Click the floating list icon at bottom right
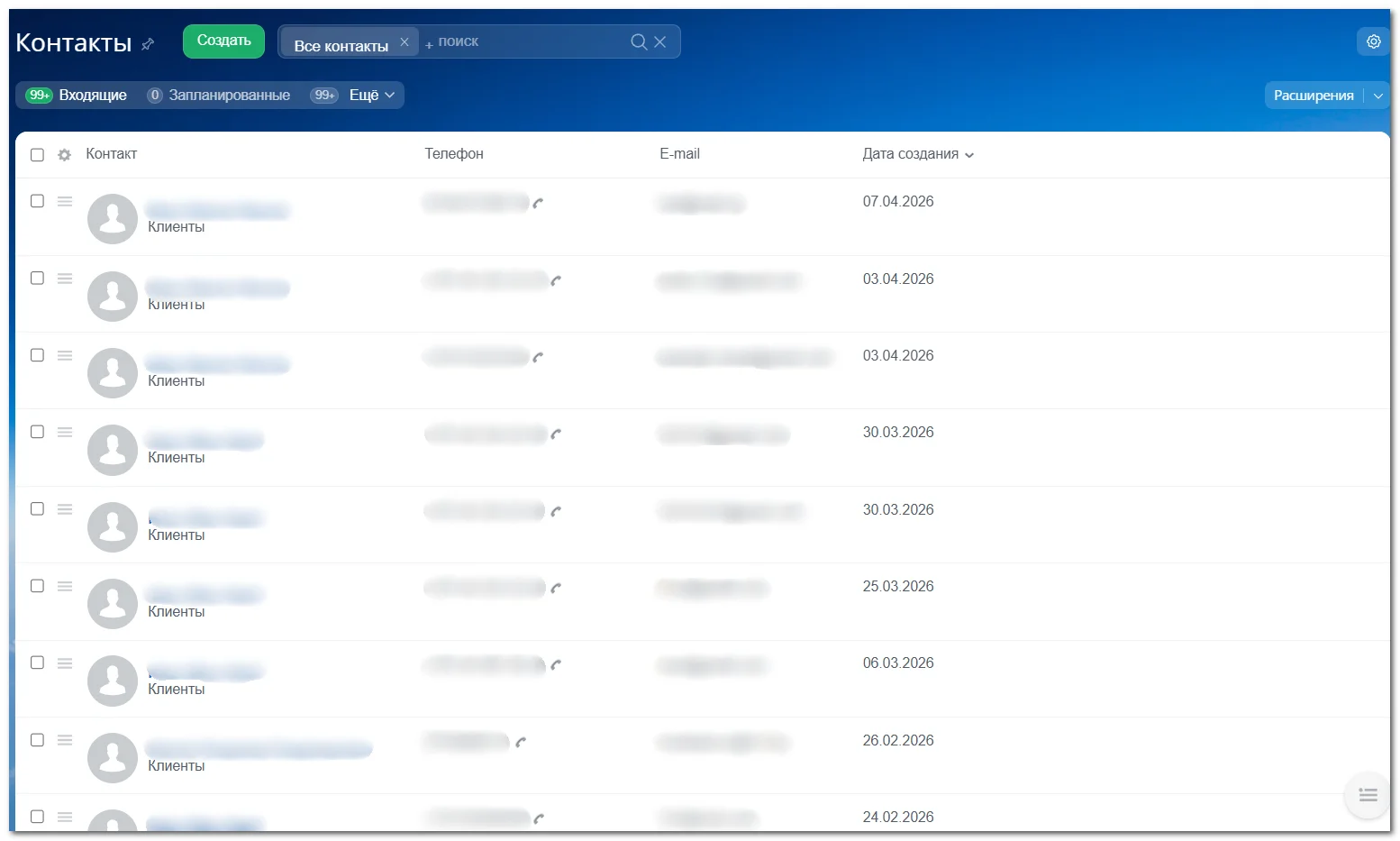 pyautogui.click(x=1367, y=795)
